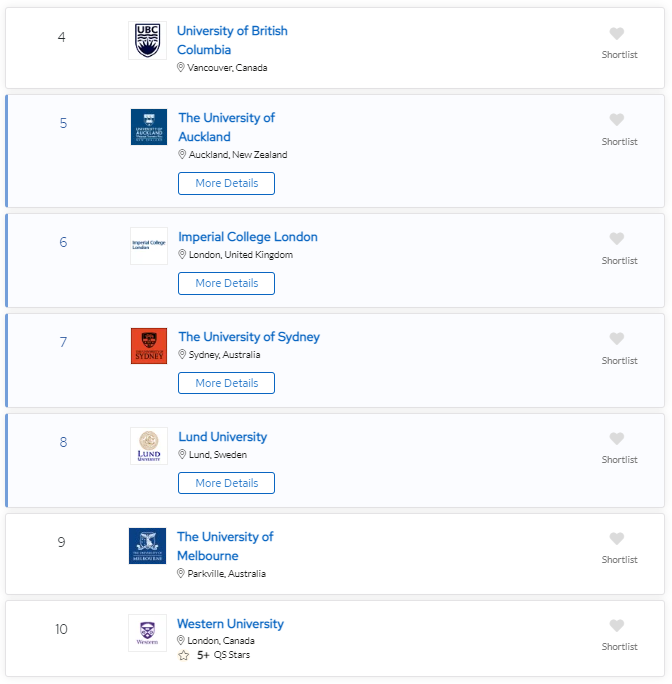Toggle shortlist heart for University of Auckland
This screenshot has width=672, height=684.
[x=617, y=120]
